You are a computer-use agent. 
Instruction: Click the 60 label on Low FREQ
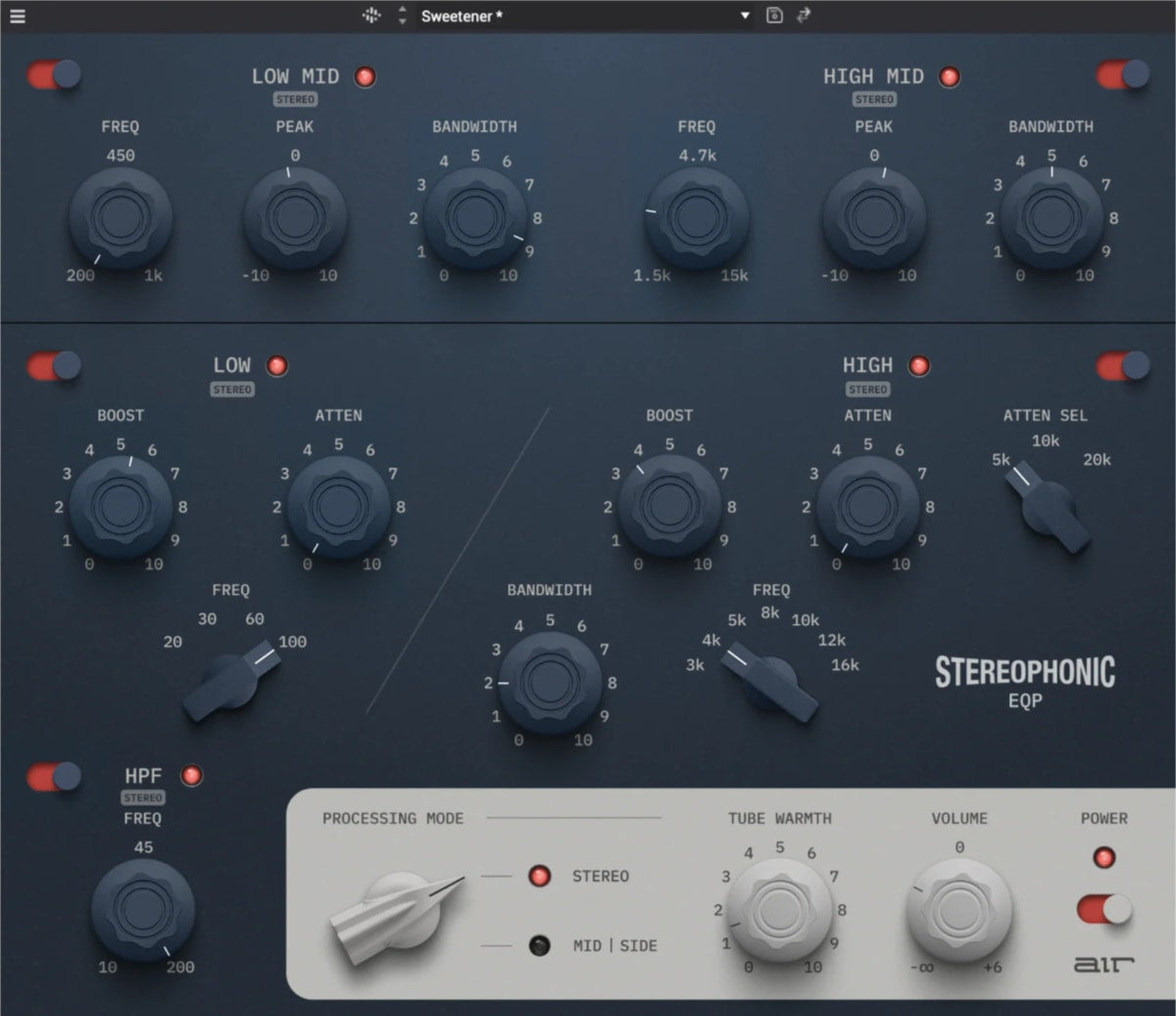point(255,619)
